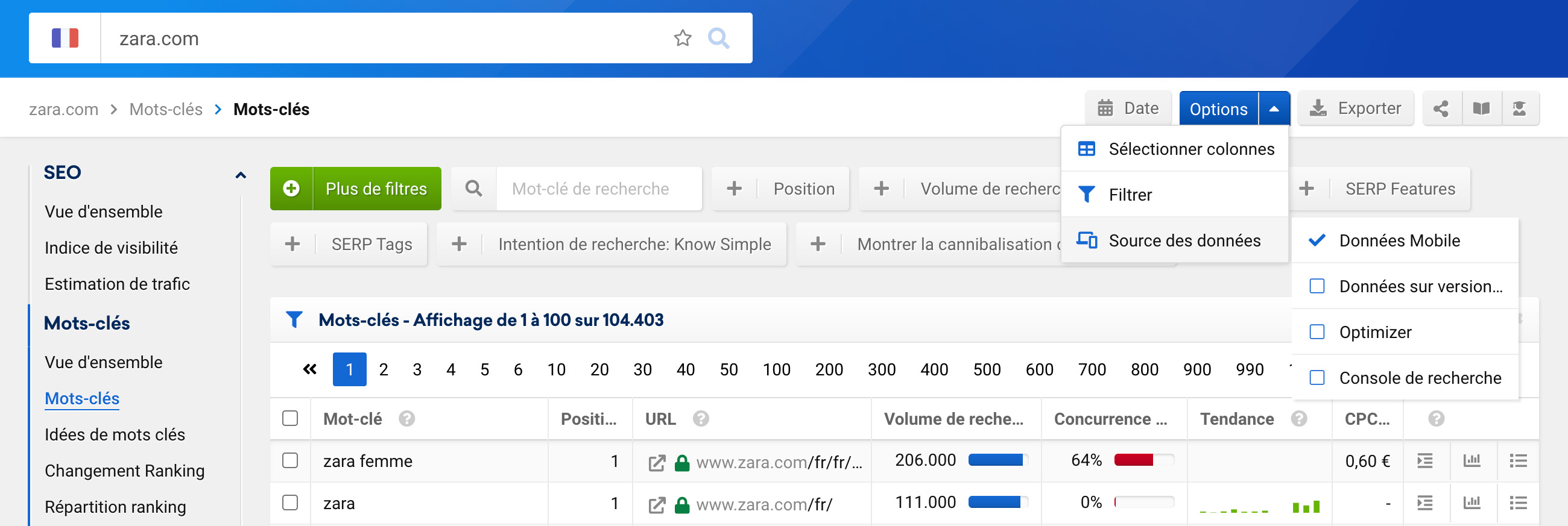Open Changement Ranking in sidebar

(x=124, y=470)
